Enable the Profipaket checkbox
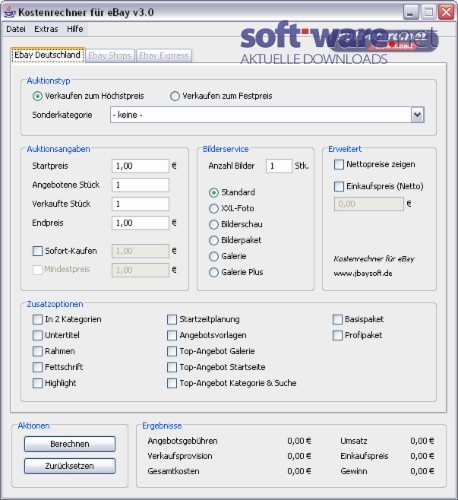458x500 pixels. (x=338, y=335)
